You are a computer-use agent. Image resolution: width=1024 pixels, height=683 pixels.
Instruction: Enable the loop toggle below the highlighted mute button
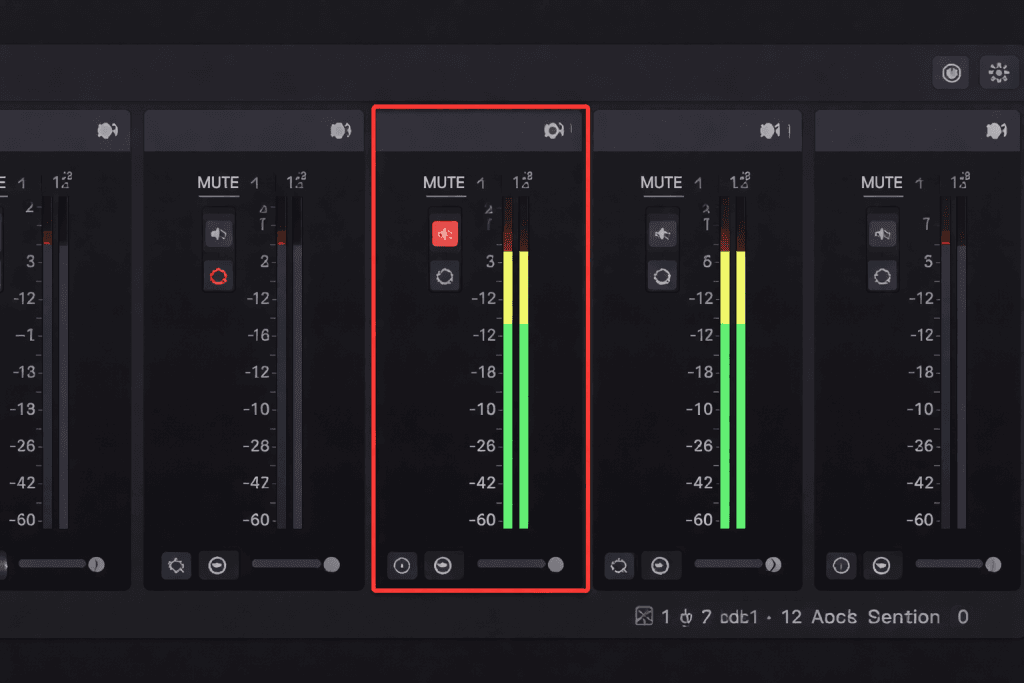(445, 276)
